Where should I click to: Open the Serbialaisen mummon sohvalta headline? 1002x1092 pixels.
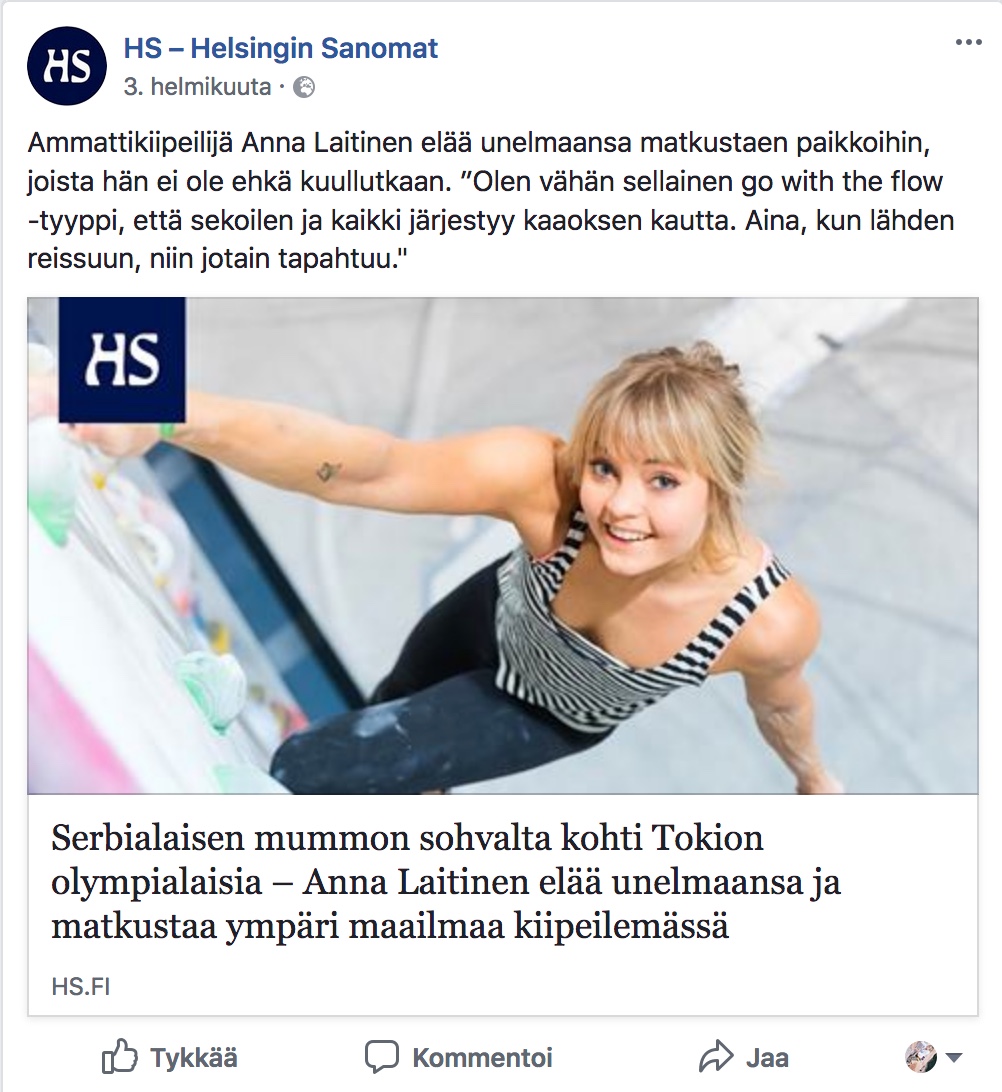tap(446, 882)
